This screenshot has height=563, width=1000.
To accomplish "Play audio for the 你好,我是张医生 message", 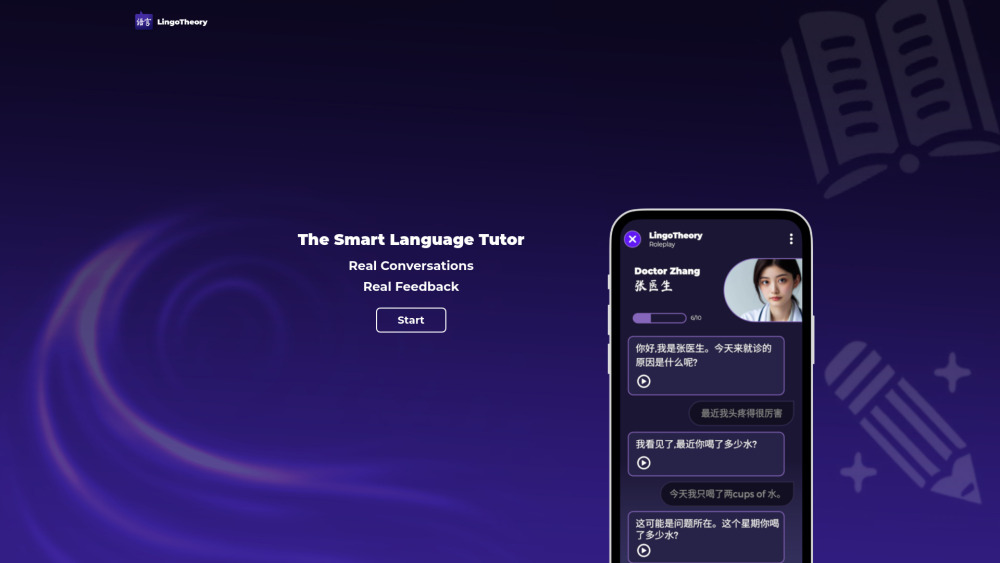I will pos(644,381).
